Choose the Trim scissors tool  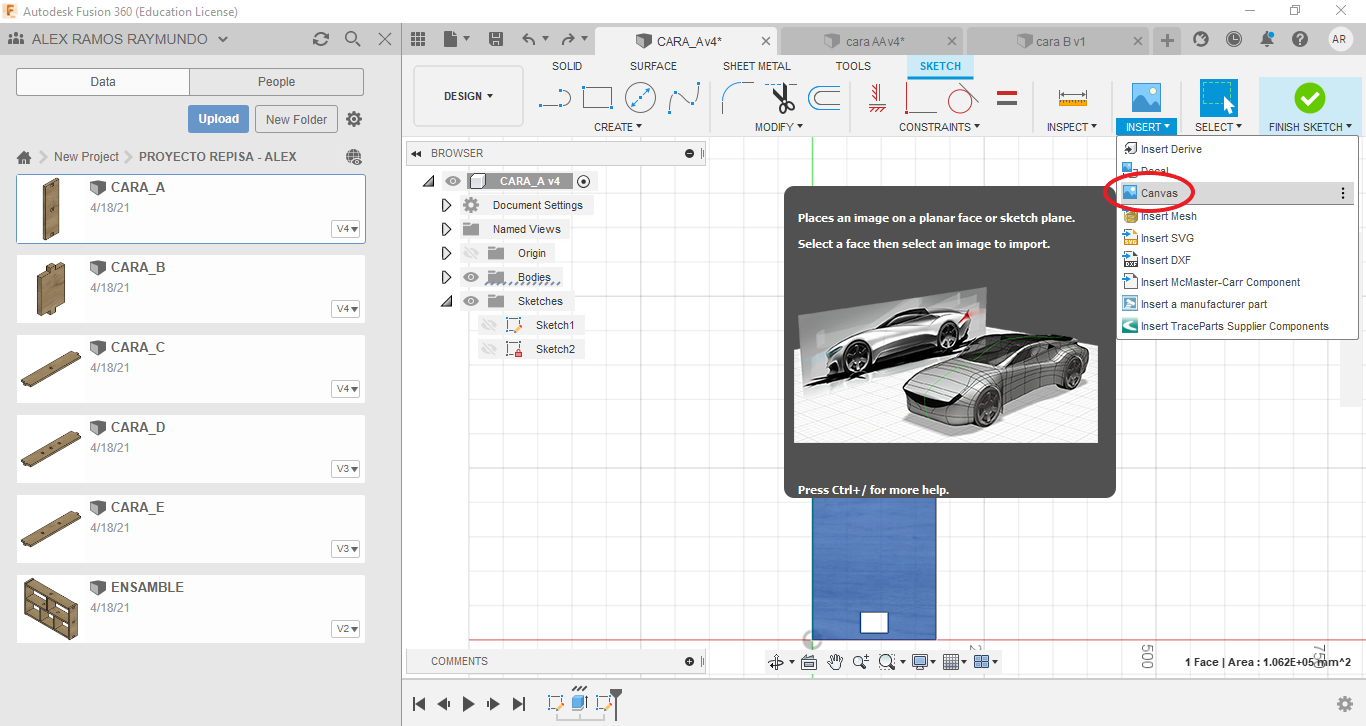(x=782, y=98)
